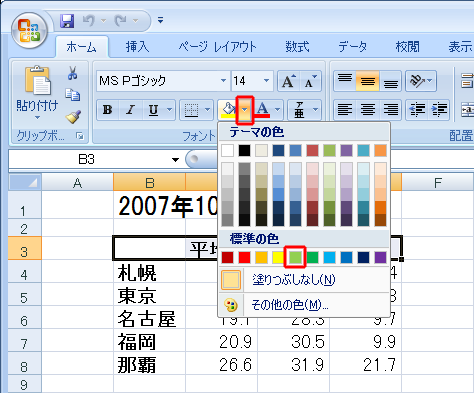The image size is (474, 393).
Task: Open その他の色(M)... more colors
Action: [304, 305]
